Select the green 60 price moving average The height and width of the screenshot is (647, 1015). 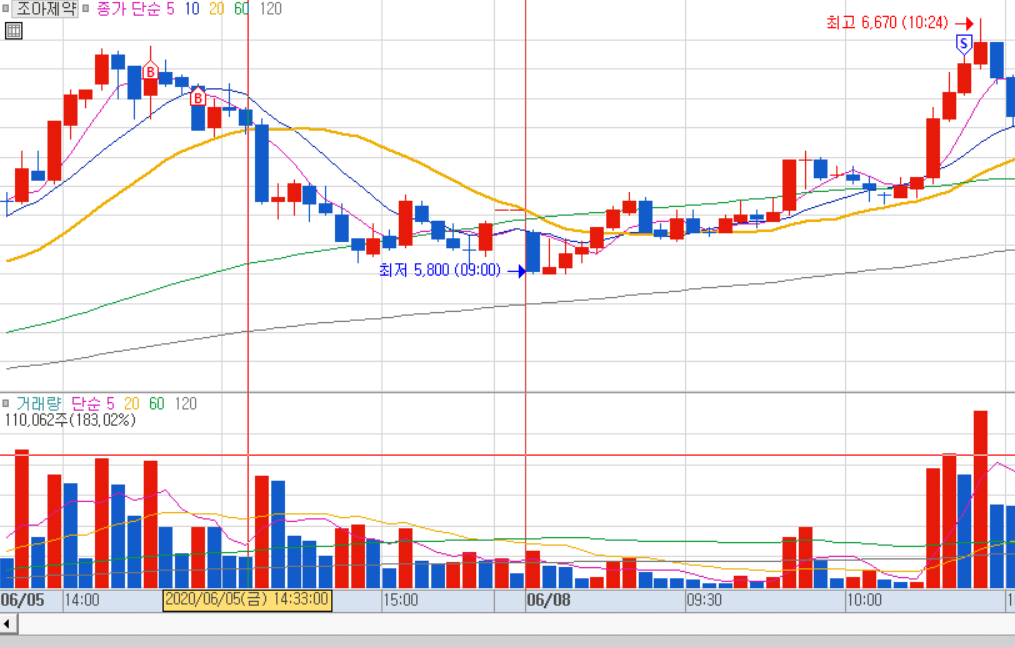pyautogui.click(x=241, y=8)
